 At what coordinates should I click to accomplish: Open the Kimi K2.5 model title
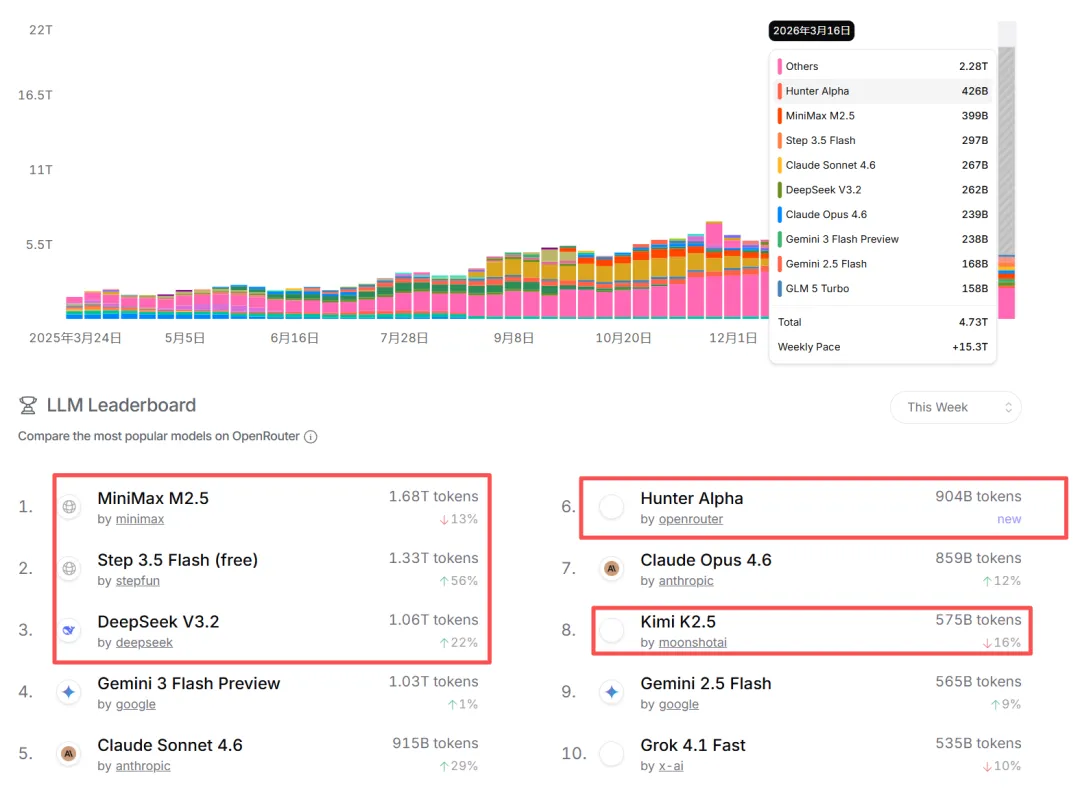[678, 621]
